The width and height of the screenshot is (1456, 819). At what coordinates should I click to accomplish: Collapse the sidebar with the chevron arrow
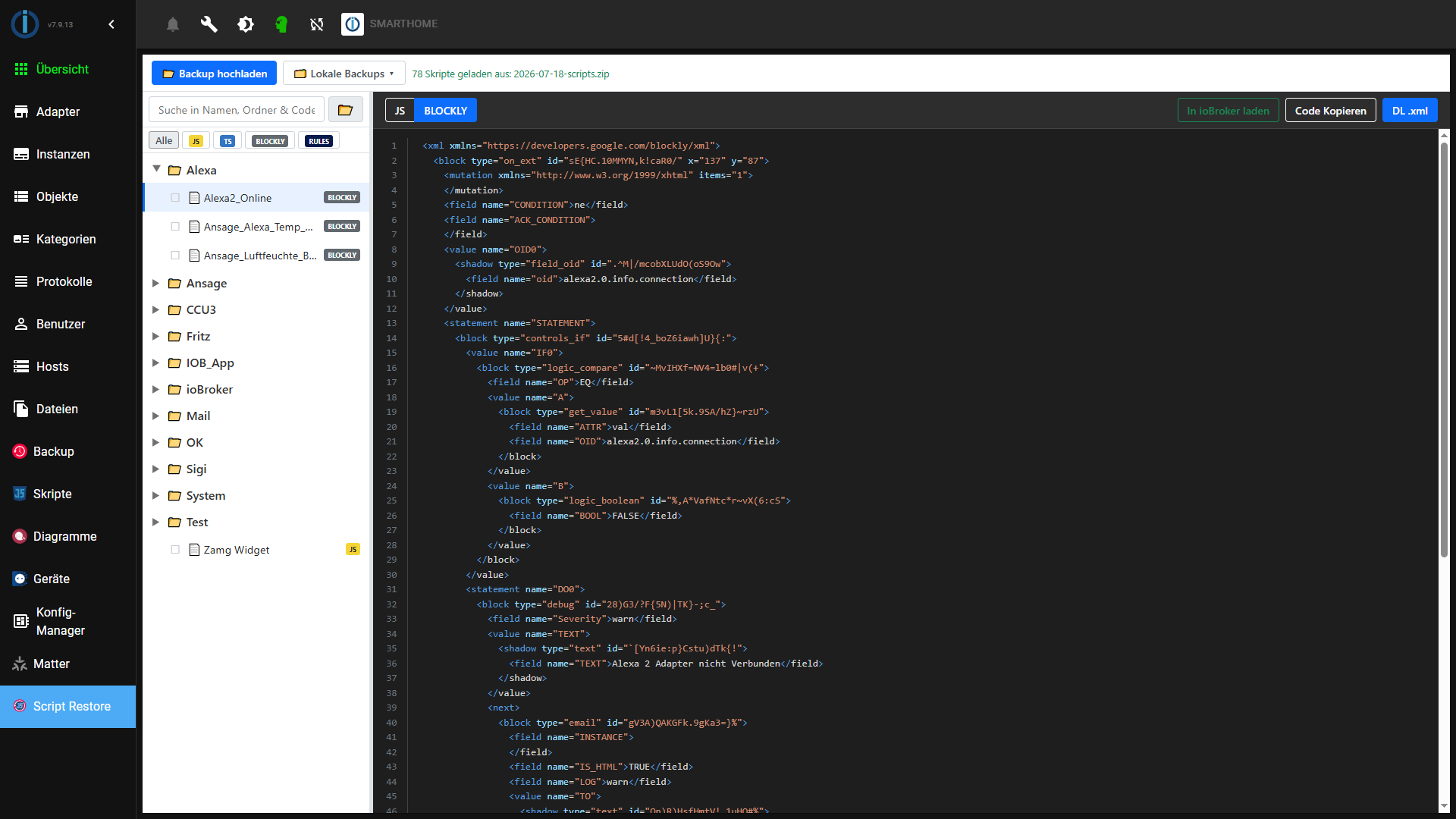pyautogui.click(x=111, y=24)
